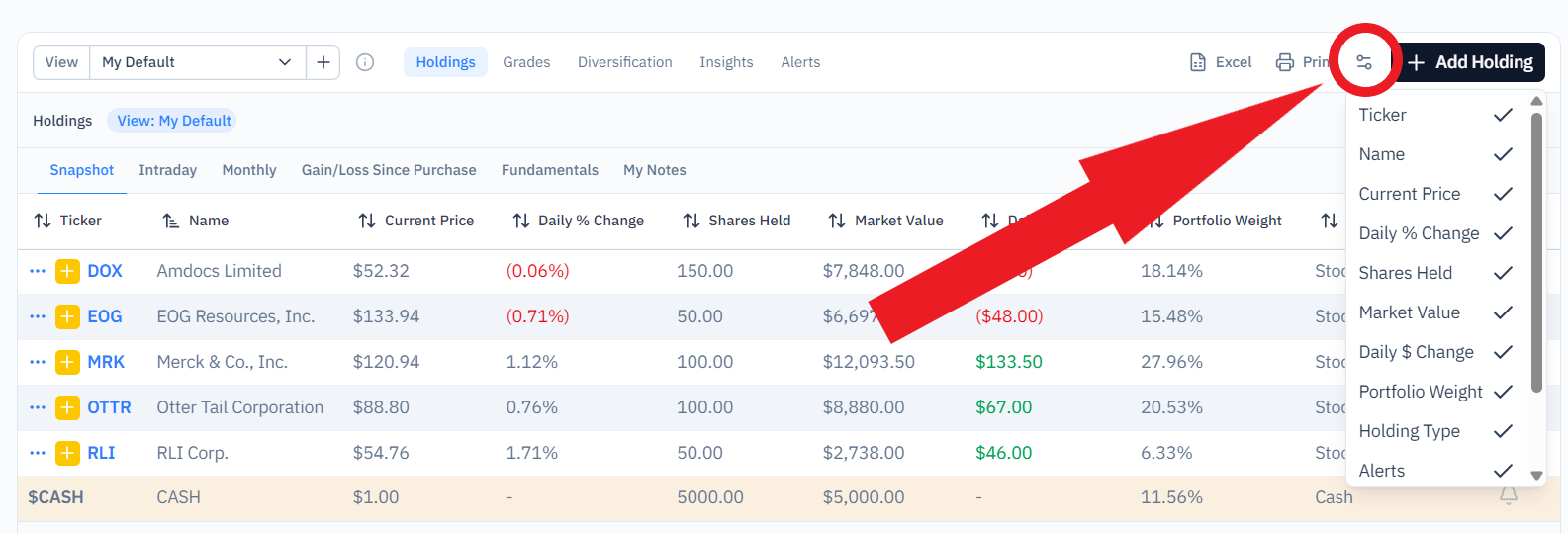Toggle Portfolio Weight column checkmark
This screenshot has width=1568, height=534.
pyautogui.click(x=1503, y=392)
